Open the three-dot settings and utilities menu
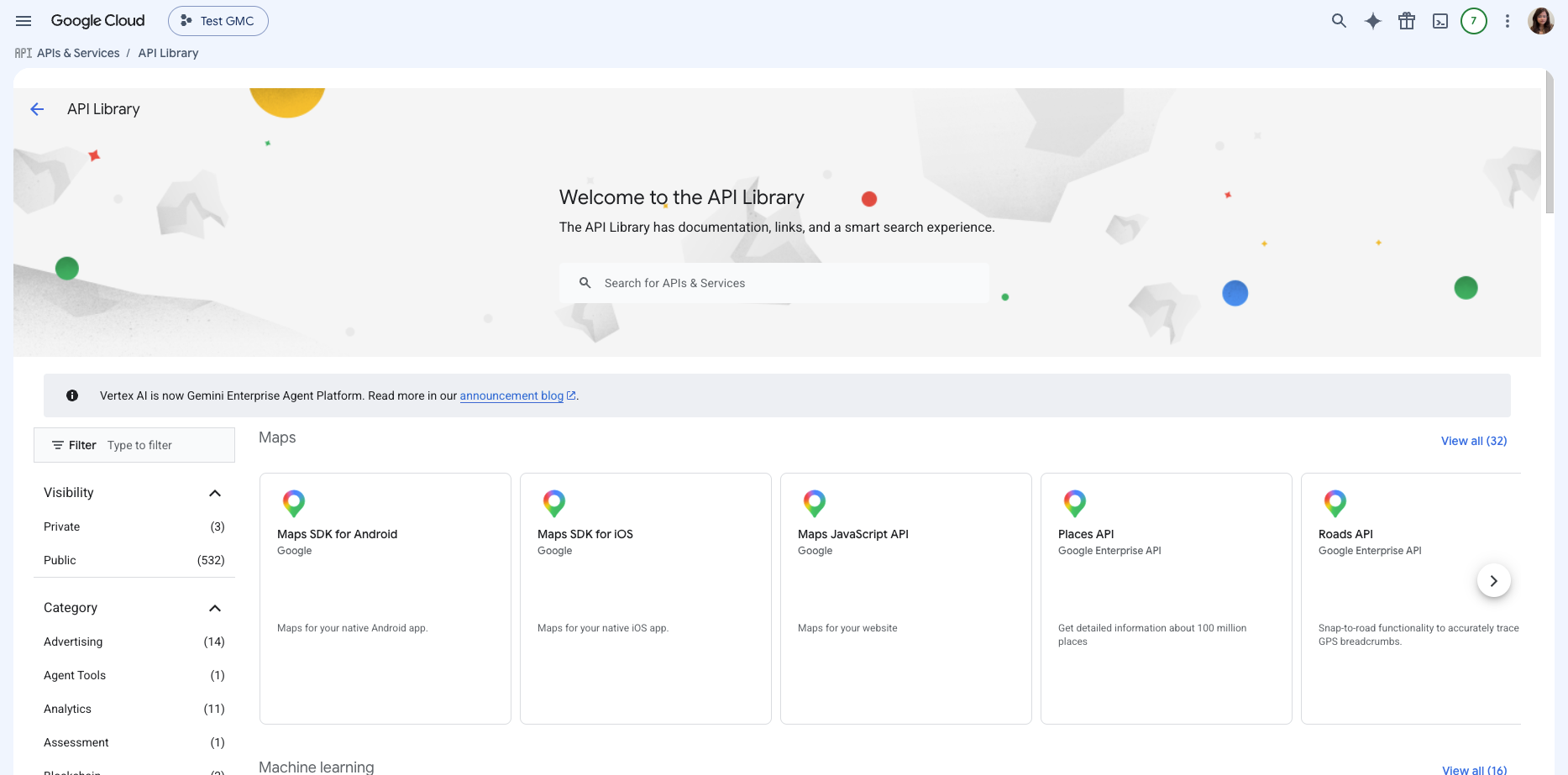This screenshot has width=1568, height=775. (1508, 21)
